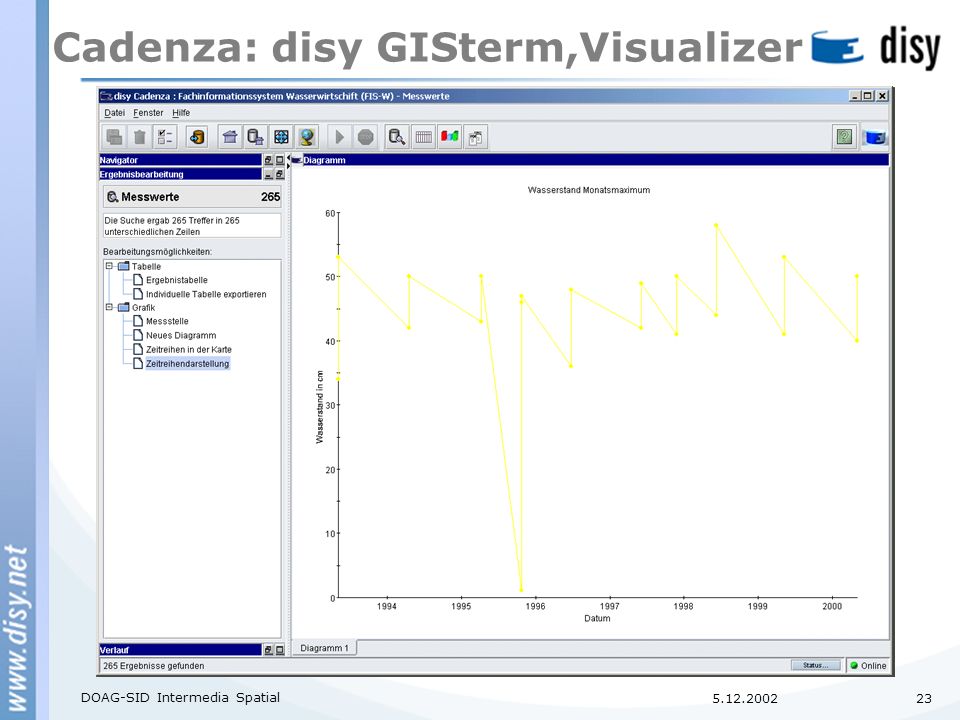Open the checklist options toolbar icon
The image size is (960, 720).
[x=165, y=137]
